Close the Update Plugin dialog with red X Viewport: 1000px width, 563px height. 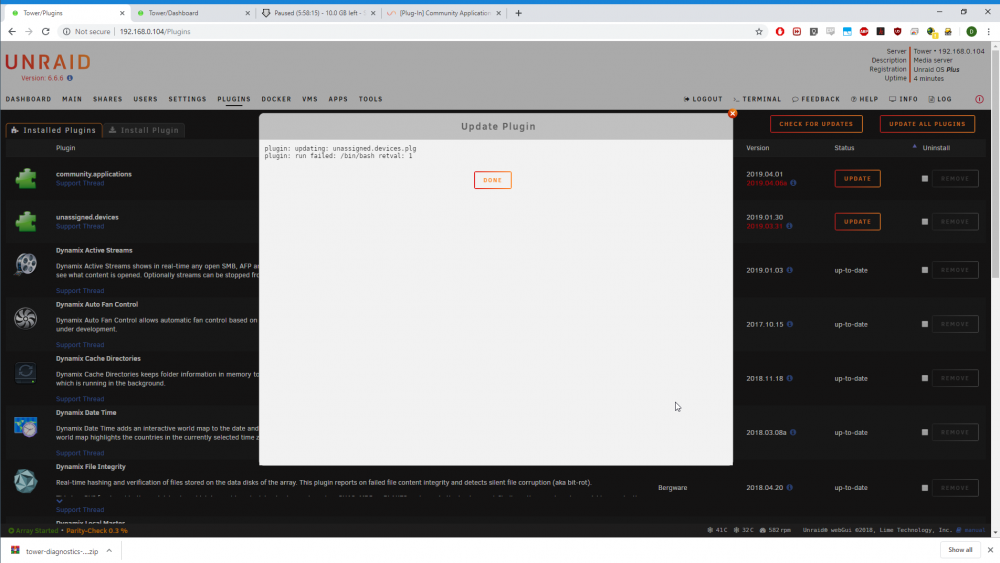point(732,113)
